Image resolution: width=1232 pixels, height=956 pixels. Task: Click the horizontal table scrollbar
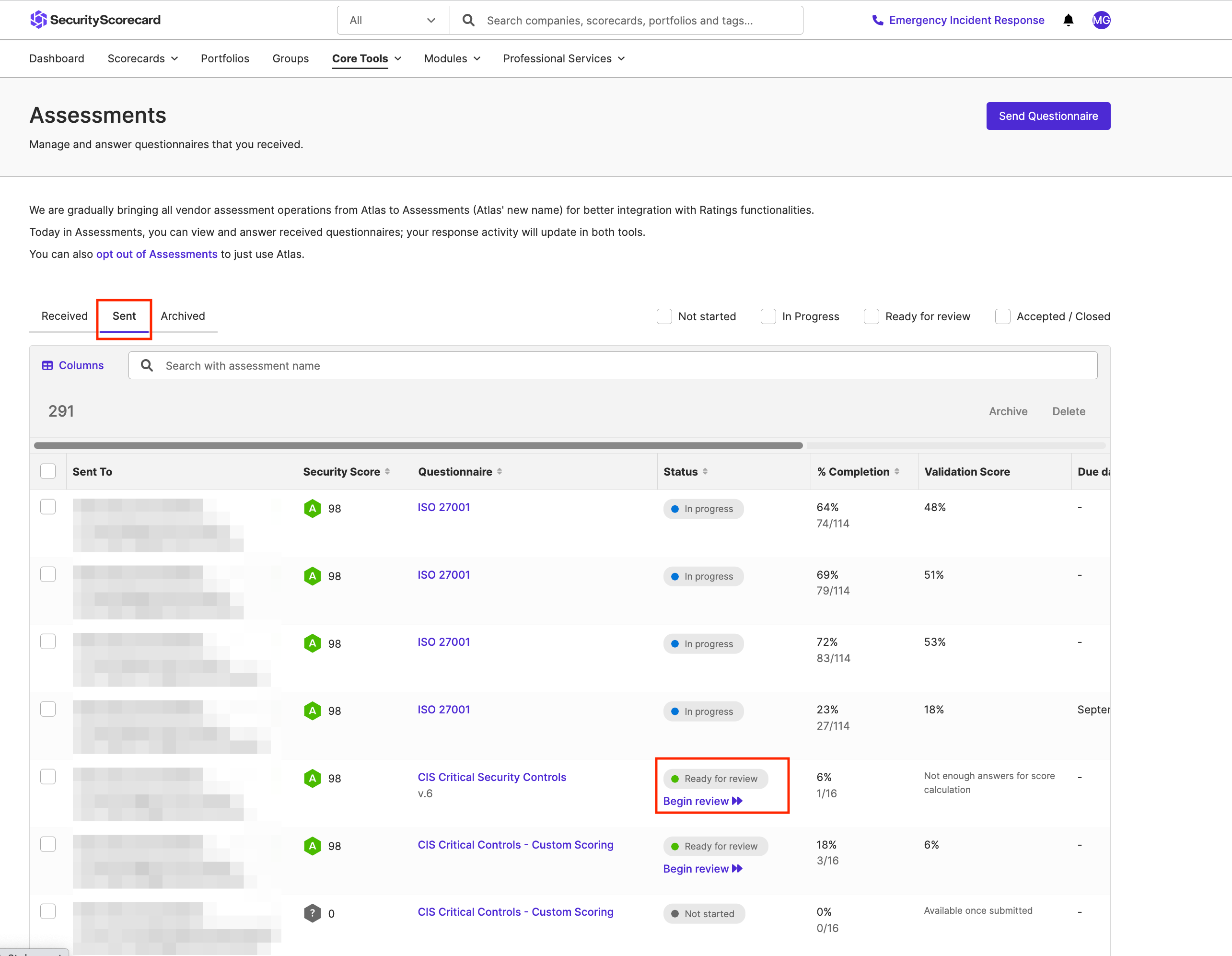coord(418,445)
